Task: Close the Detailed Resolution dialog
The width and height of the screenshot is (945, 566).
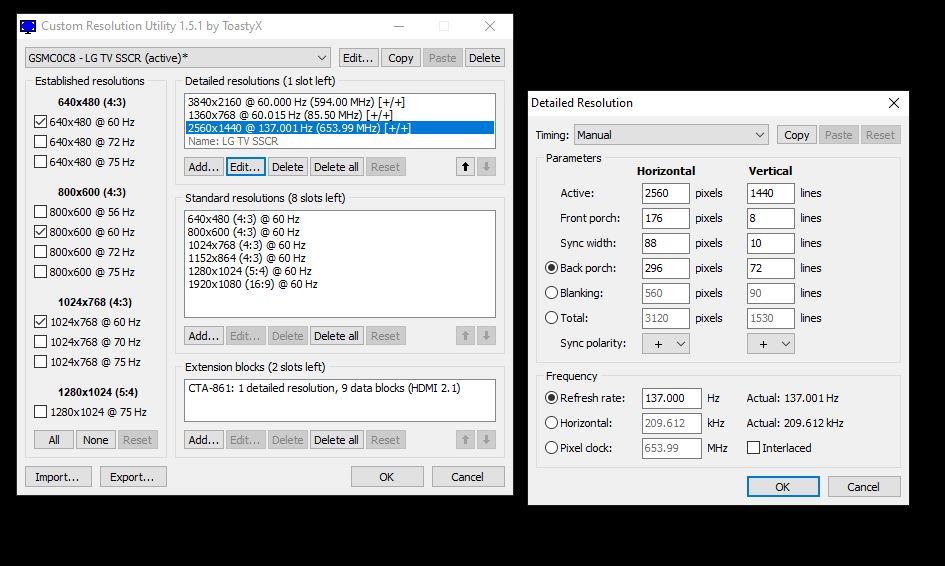Action: (894, 103)
